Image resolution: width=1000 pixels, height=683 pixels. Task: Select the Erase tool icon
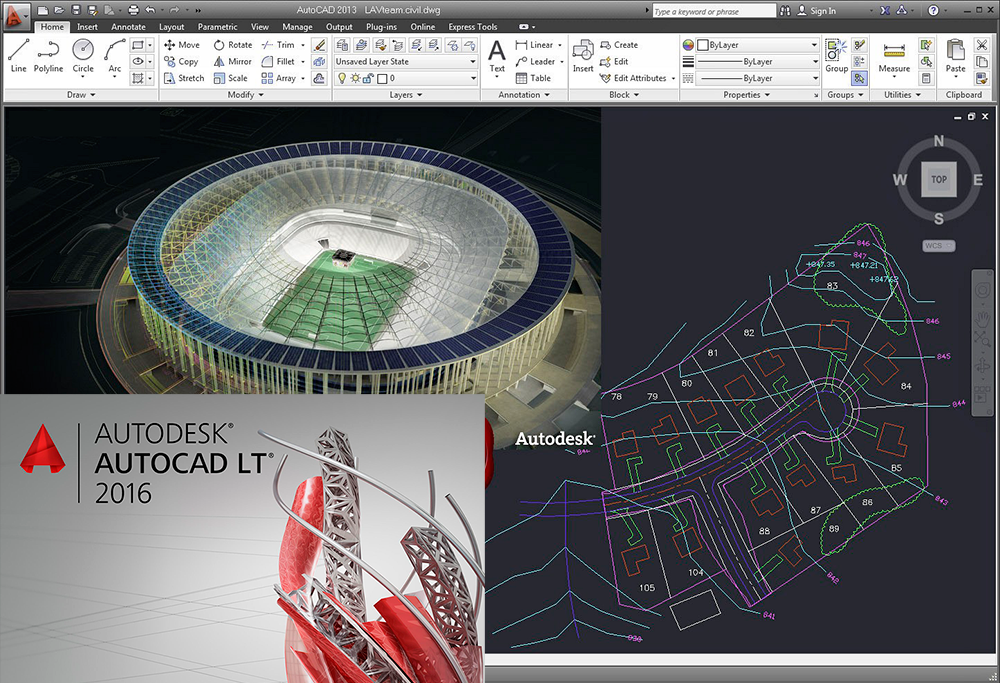[320, 45]
